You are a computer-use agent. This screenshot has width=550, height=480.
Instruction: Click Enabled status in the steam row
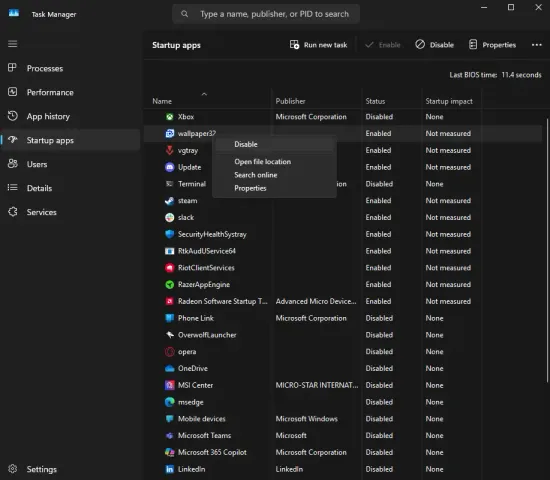[378, 201]
